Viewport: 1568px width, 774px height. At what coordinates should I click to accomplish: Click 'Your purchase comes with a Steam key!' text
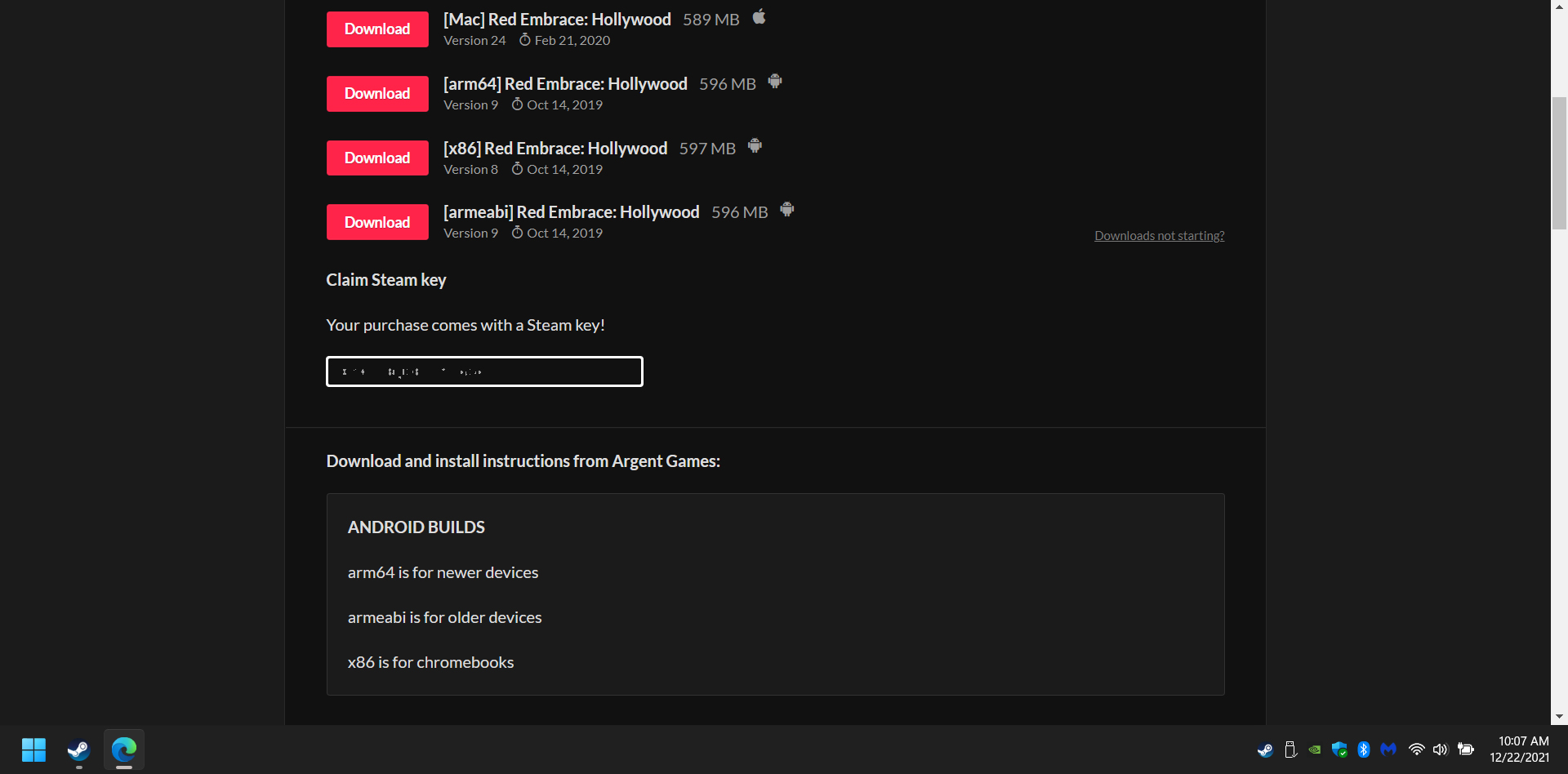tap(465, 325)
